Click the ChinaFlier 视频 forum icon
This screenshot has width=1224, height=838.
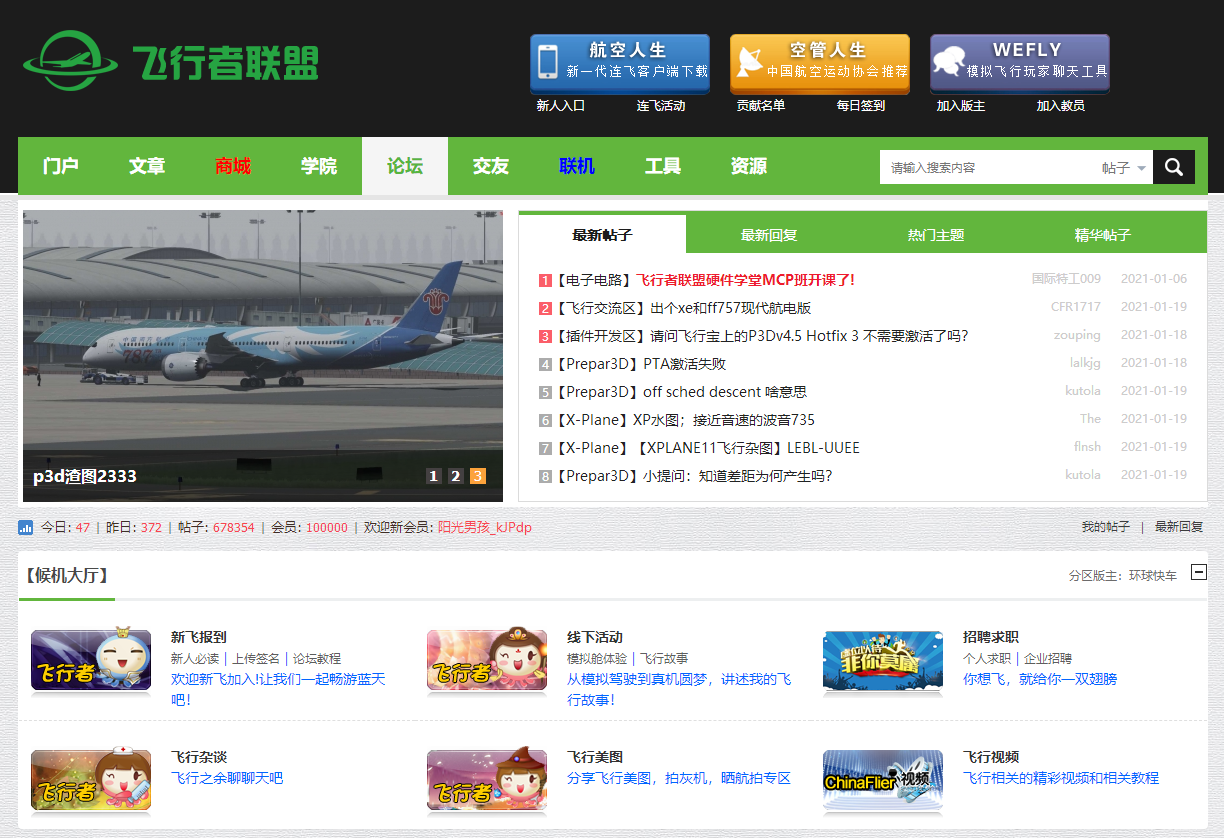point(883,780)
